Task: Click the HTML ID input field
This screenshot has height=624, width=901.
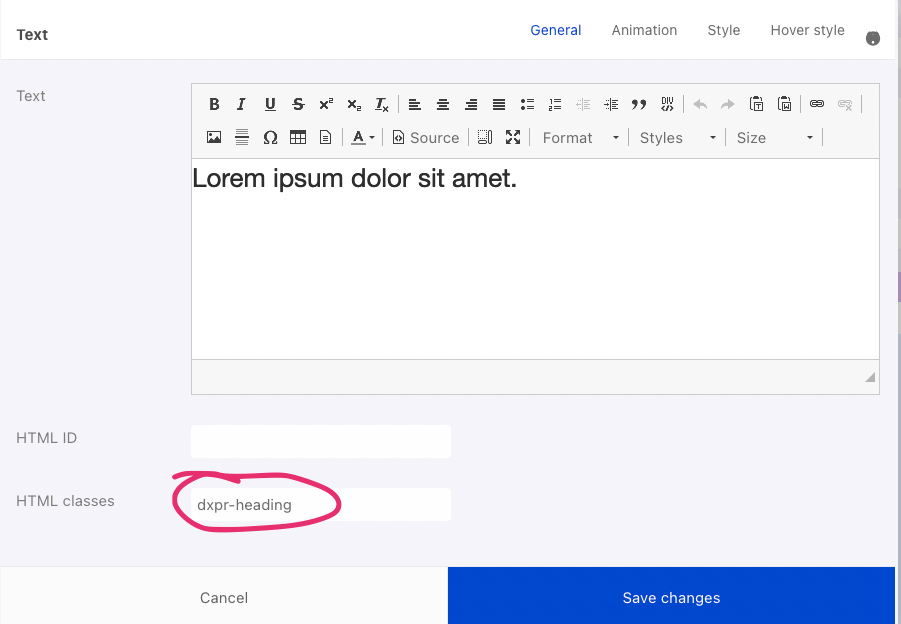Action: [x=321, y=441]
